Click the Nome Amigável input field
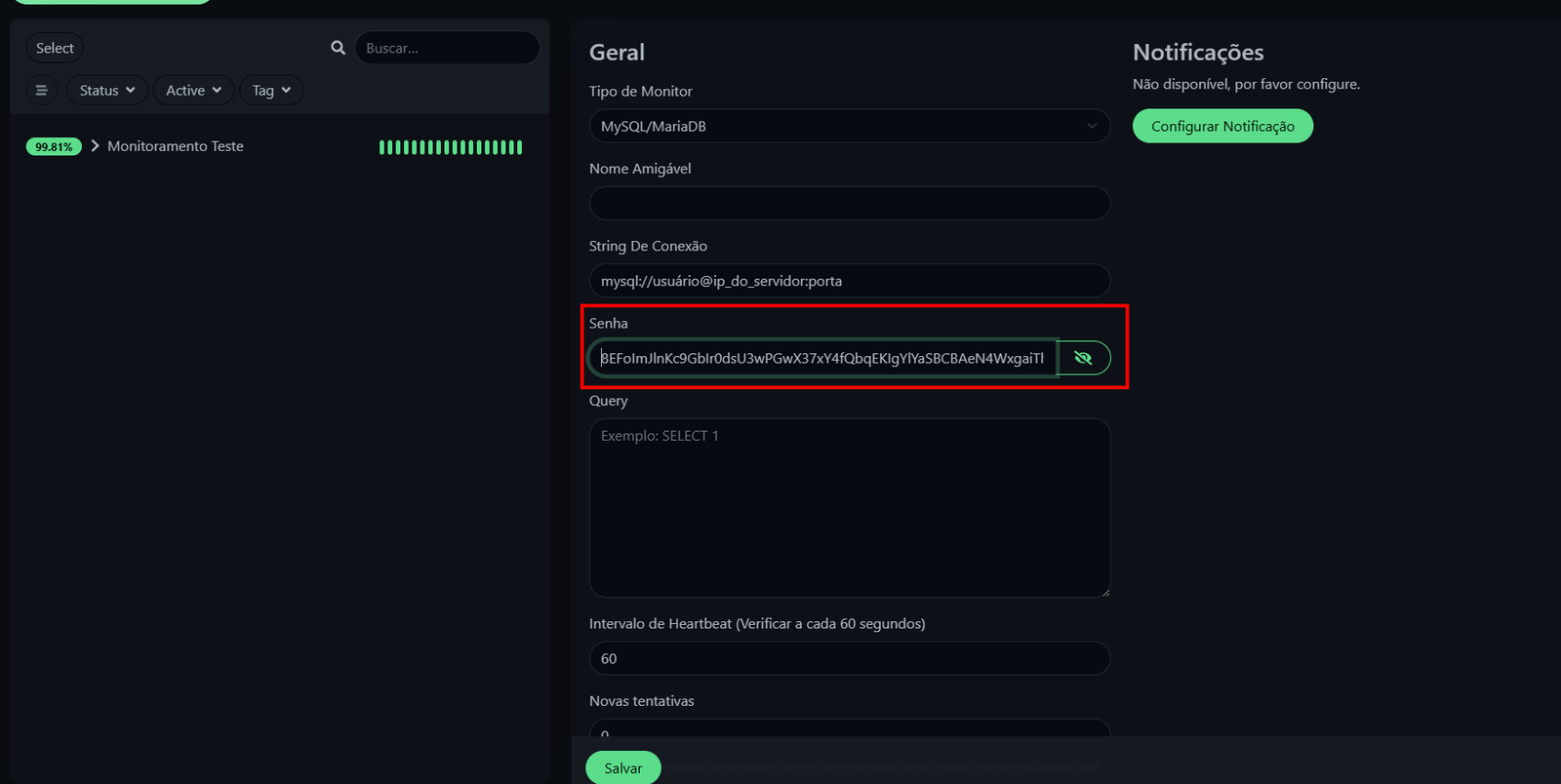 (x=849, y=203)
